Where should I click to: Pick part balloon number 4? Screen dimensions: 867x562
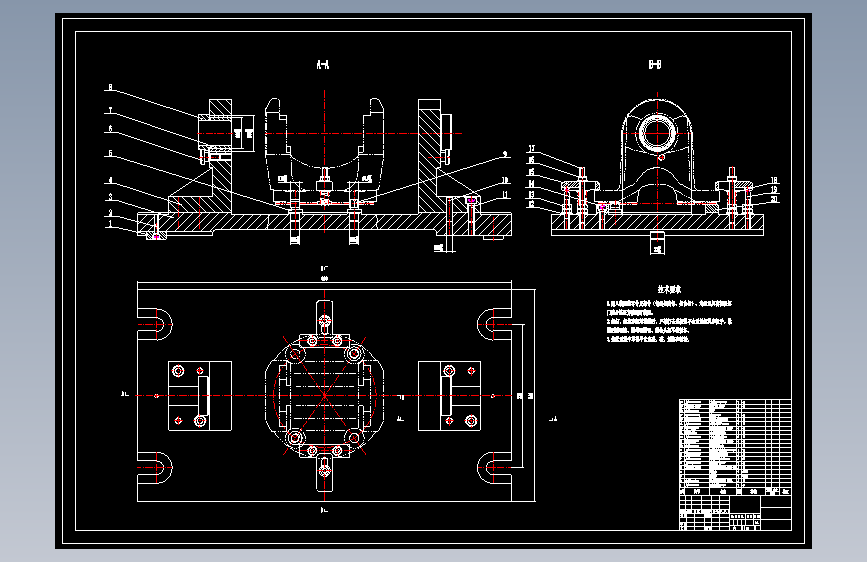click(110, 180)
